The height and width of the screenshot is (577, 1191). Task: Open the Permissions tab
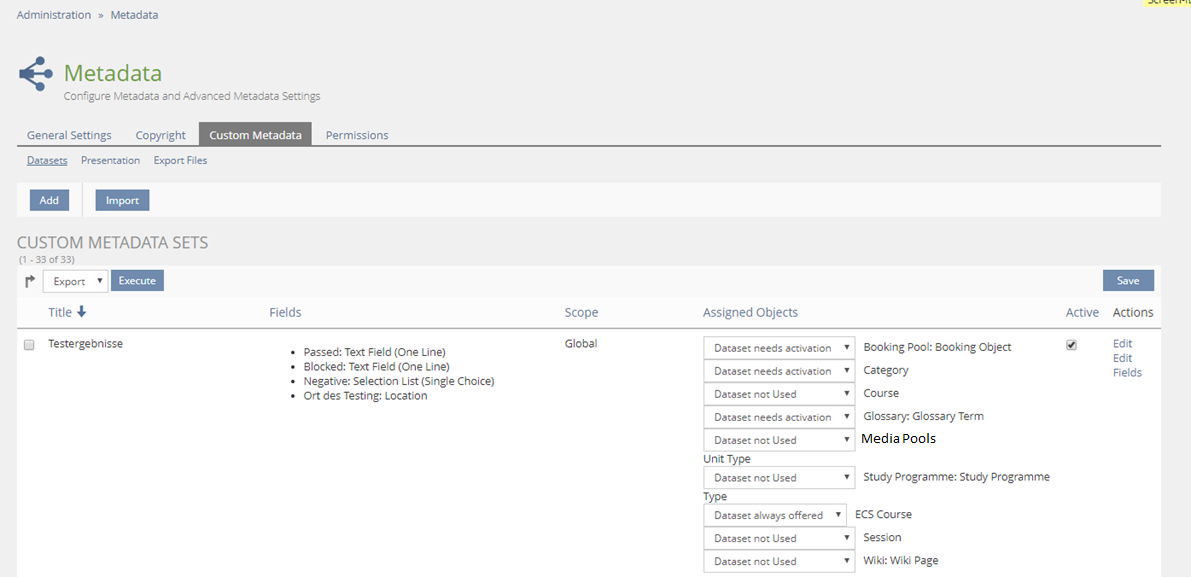click(357, 135)
